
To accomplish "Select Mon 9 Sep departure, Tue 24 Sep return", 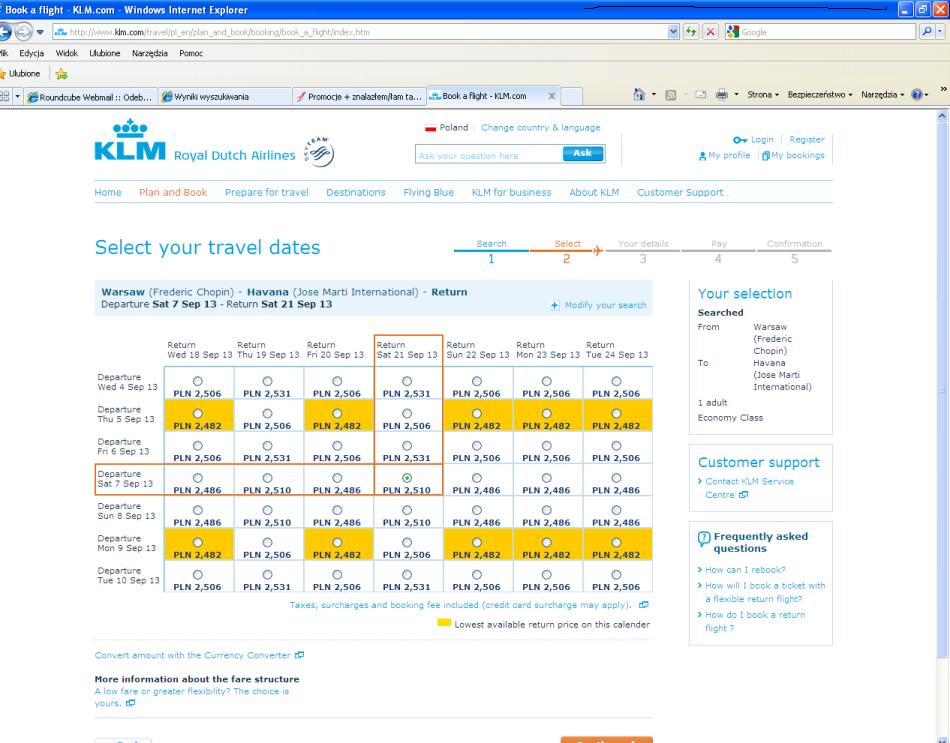I will point(616,542).
